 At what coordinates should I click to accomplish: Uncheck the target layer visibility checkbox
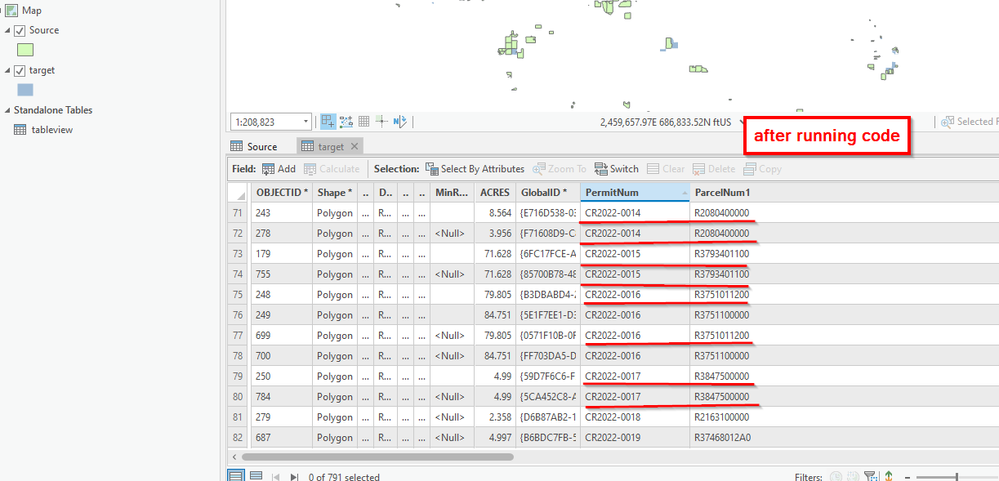click(20, 71)
